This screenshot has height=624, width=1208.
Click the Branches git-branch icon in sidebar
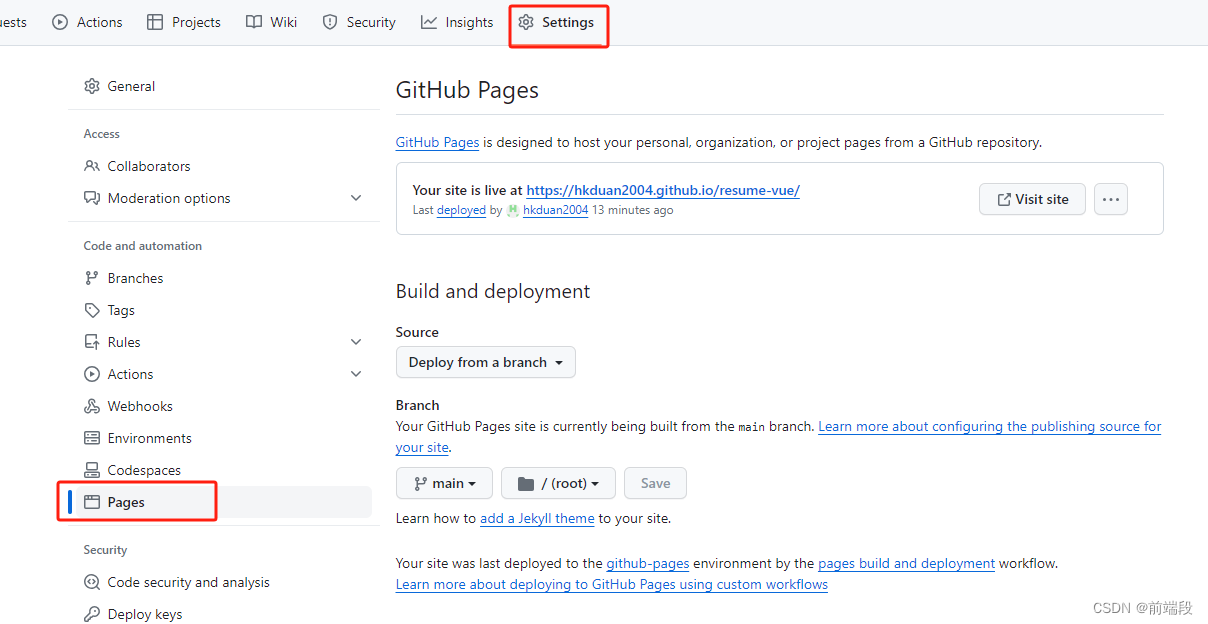point(92,278)
